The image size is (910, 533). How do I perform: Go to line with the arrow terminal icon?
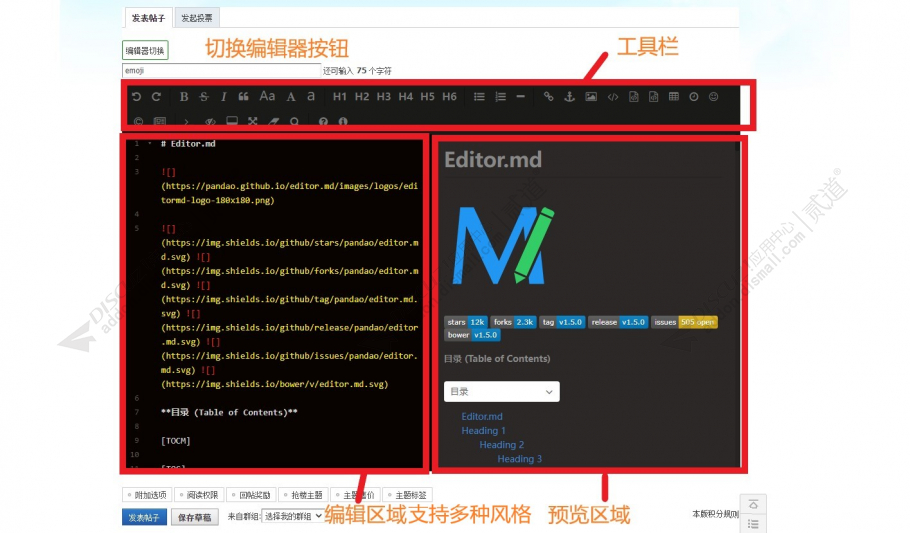click(x=186, y=121)
